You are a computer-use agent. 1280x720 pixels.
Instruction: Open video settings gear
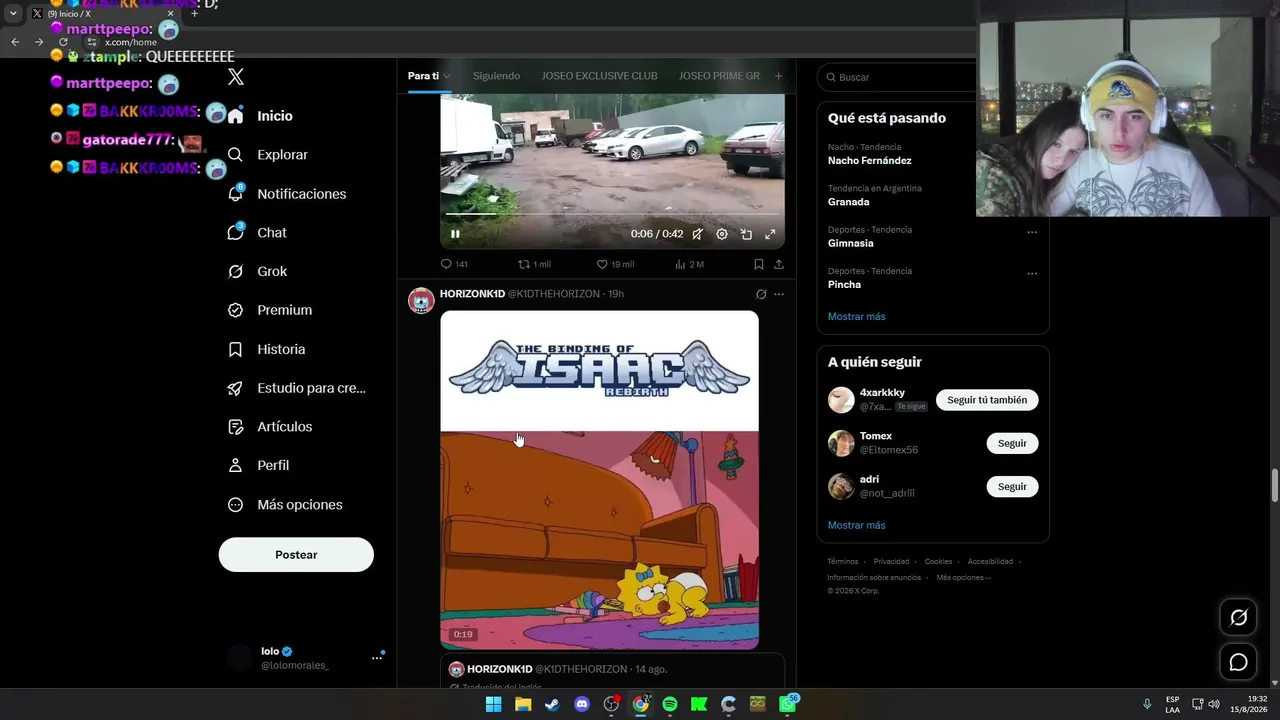click(722, 234)
